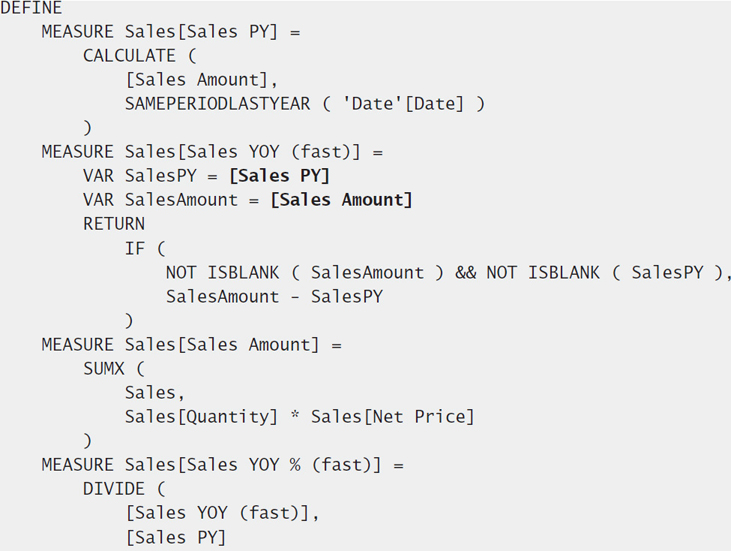Click Sales[Net Price] column reference
Viewport: 731px width, 551px height.
coord(393,417)
